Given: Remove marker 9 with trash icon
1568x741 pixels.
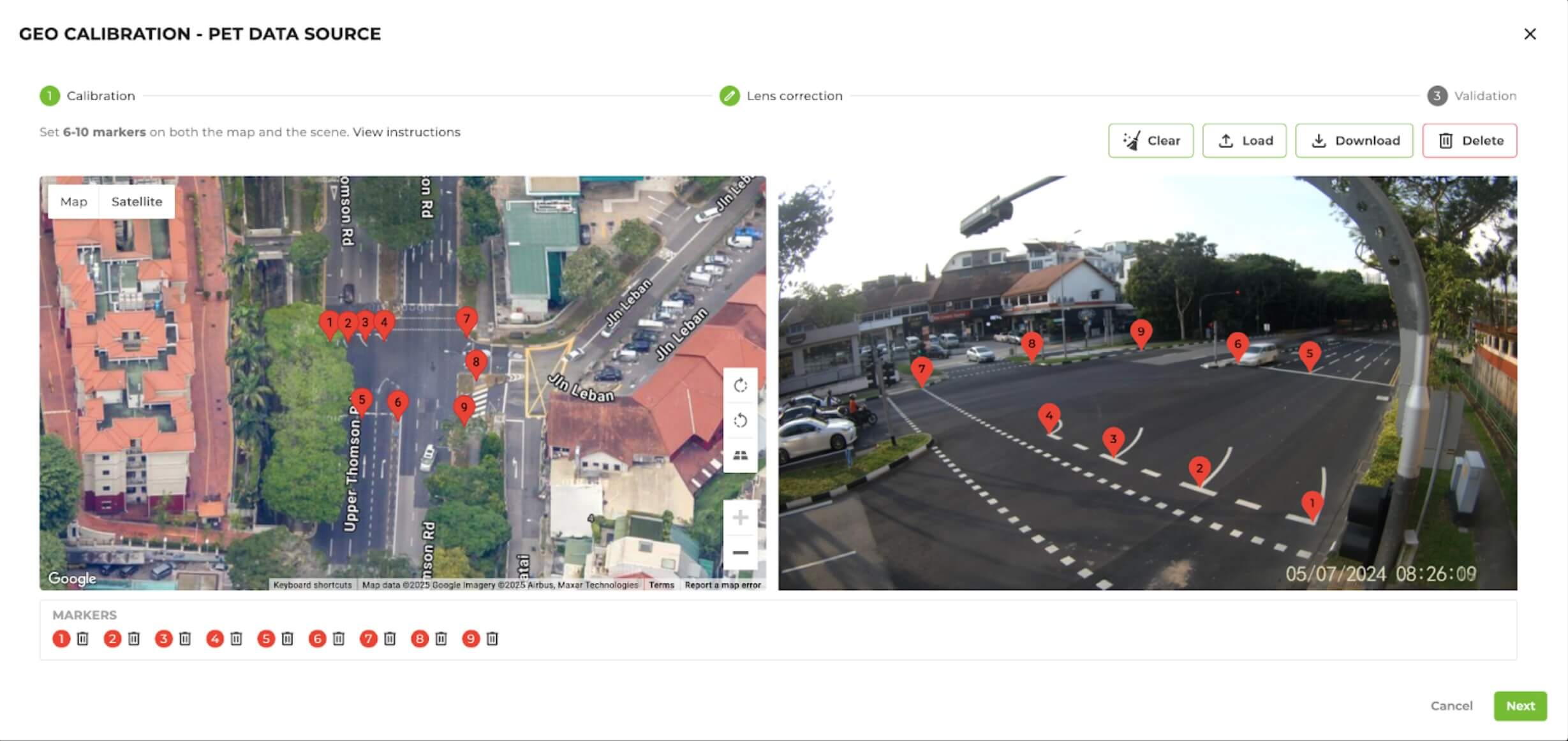Looking at the screenshot, I should point(492,638).
